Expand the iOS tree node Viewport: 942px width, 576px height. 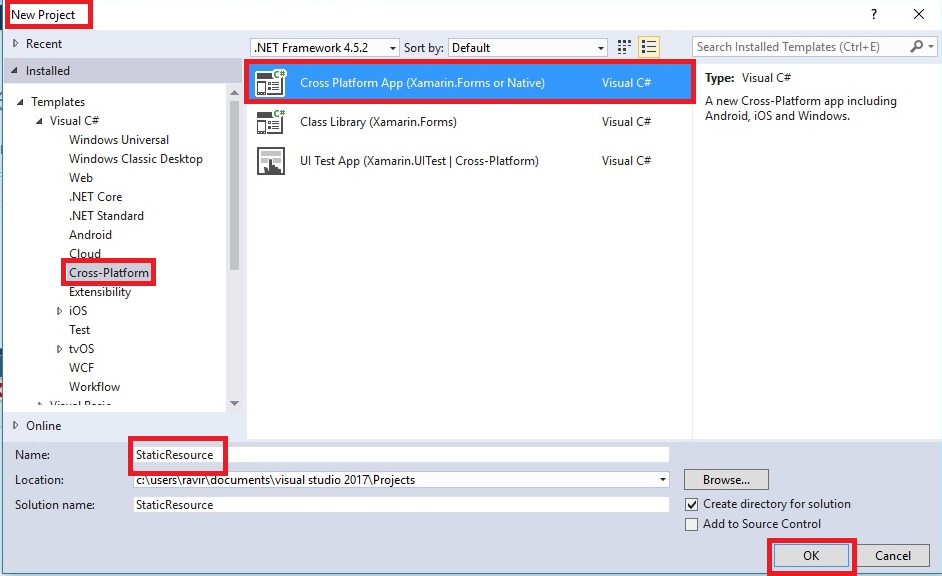[59, 311]
